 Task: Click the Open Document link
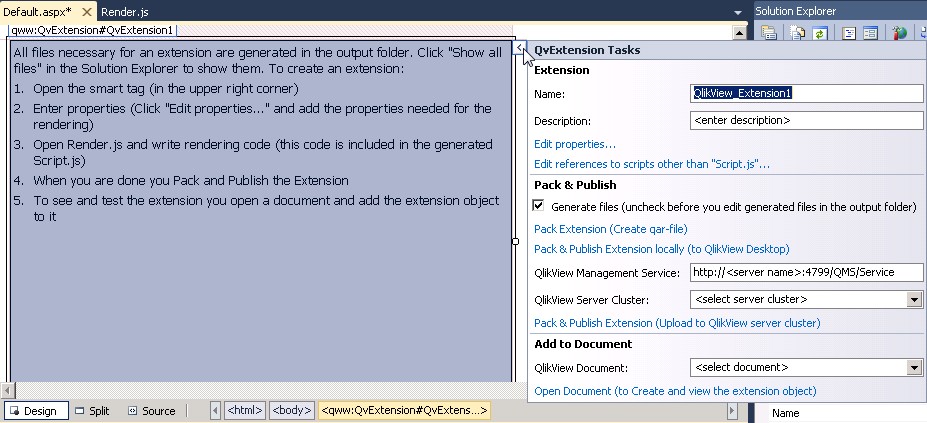(675, 391)
